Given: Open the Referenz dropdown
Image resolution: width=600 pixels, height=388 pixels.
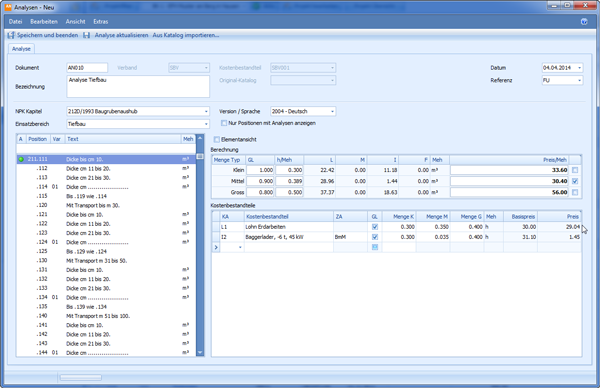Looking at the screenshot, I should pos(579,80).
